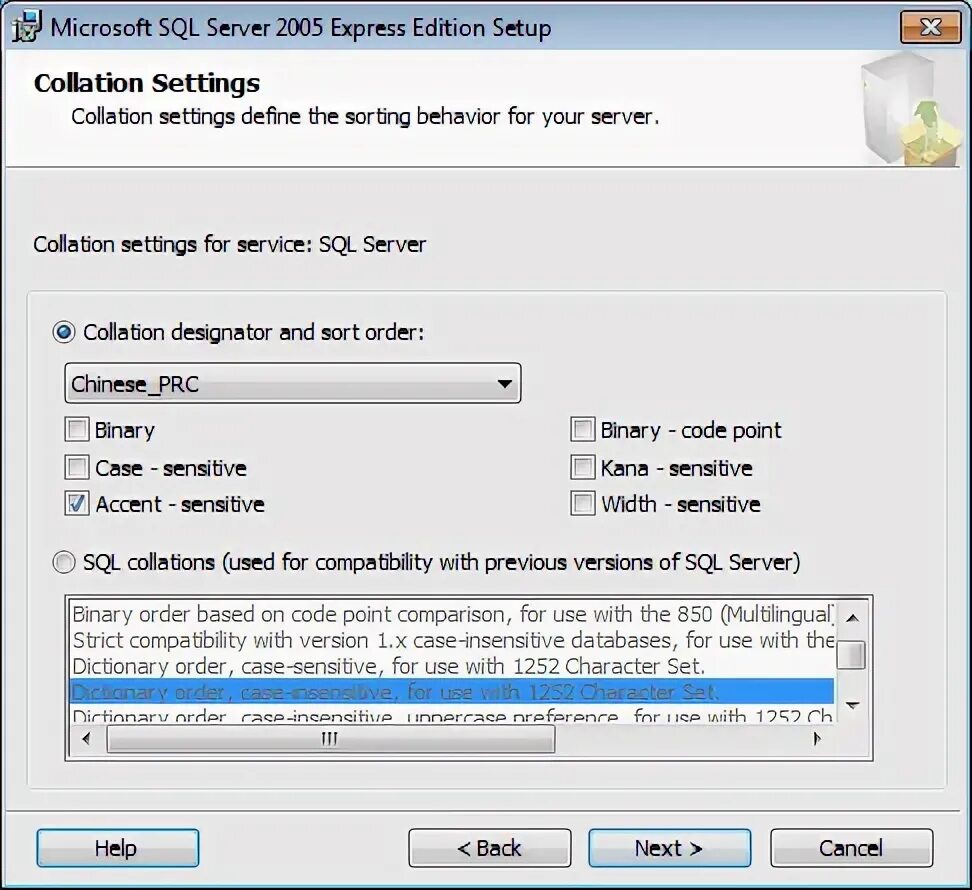Select 'Binary order based on code point comparison' row
The height and width of the screenshot is (890, 972).
pos(452,614)
